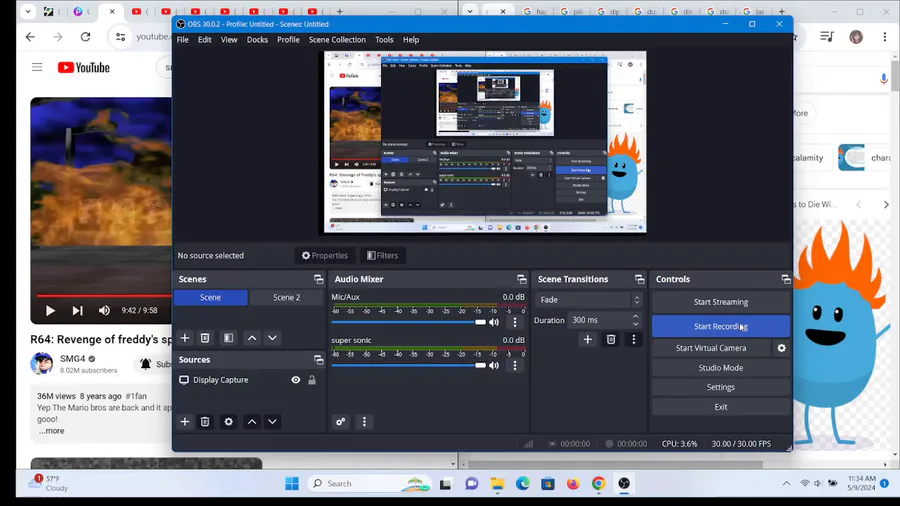
Task: Open tab list chevron in left browser
Action: click(28, 11)
